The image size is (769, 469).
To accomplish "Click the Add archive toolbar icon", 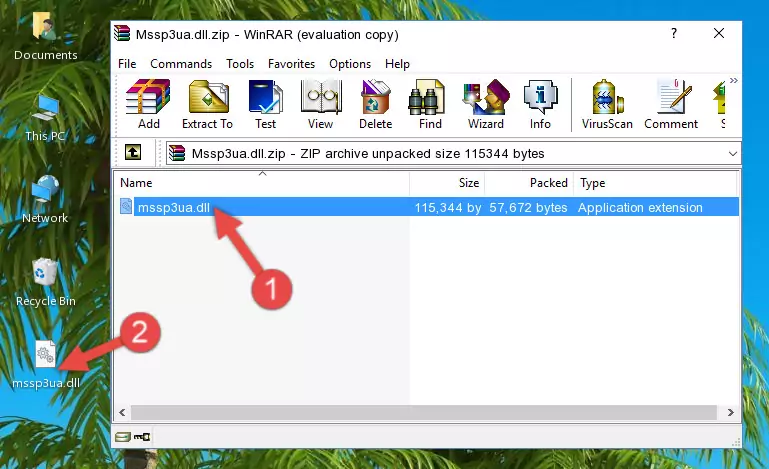I will pyautogui.click(x=148, y=104).
